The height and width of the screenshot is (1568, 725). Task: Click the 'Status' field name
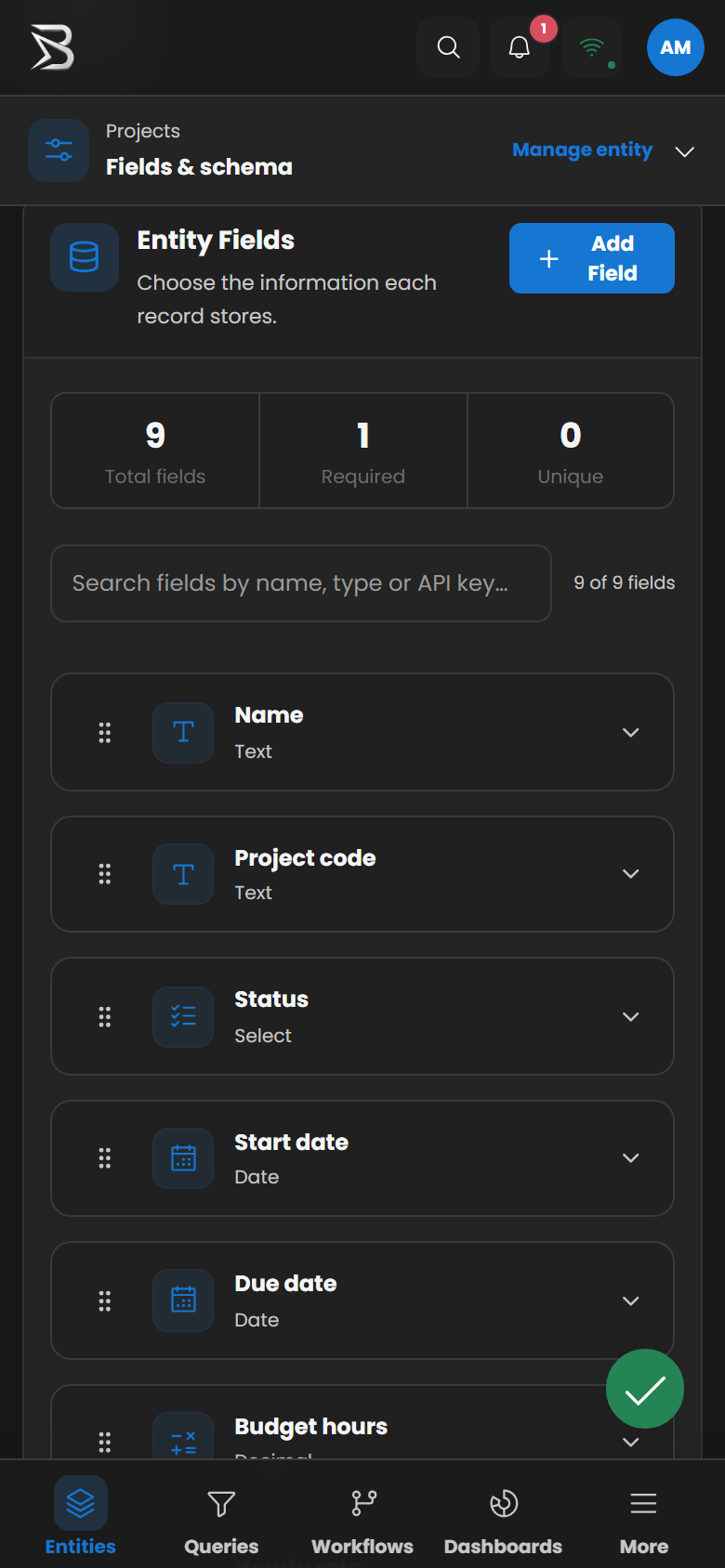tap(271, 999)
